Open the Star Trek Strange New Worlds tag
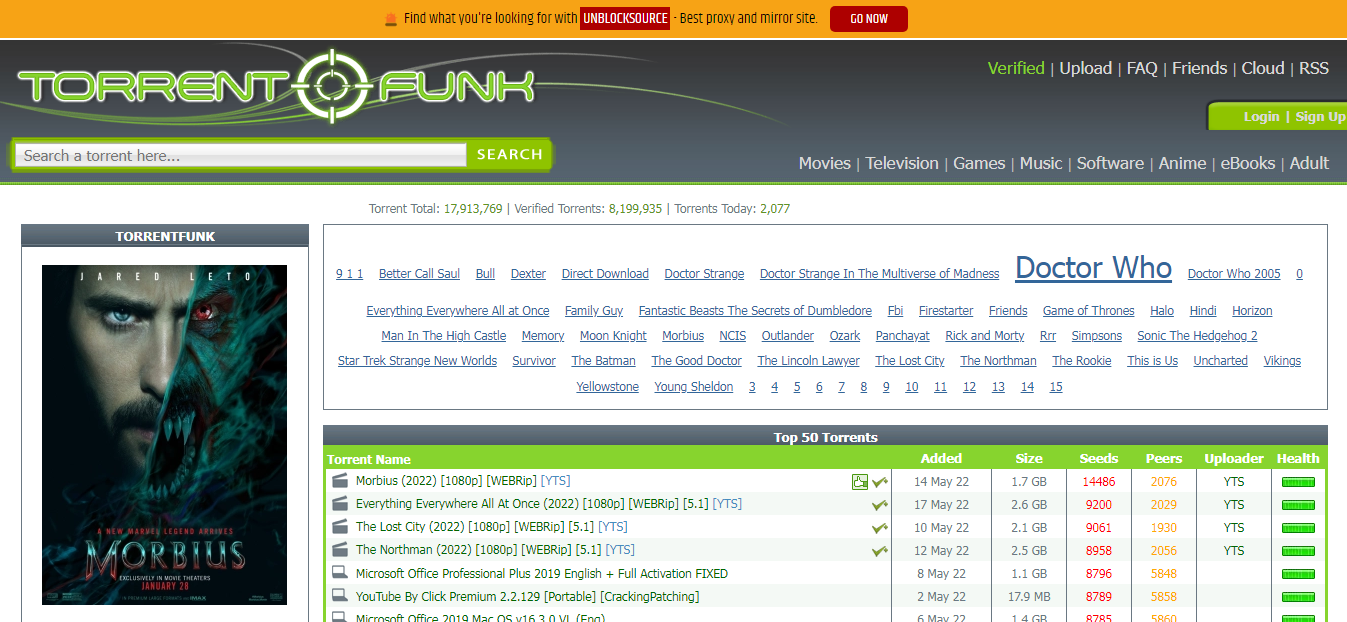1347x622 pixels. point(417,361)
